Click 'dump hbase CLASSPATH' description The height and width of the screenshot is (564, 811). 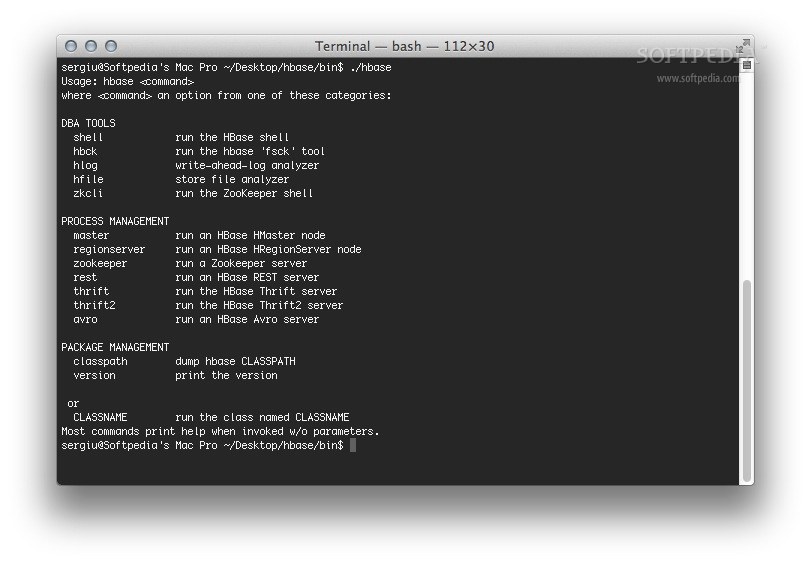click(x=235, y=361)
